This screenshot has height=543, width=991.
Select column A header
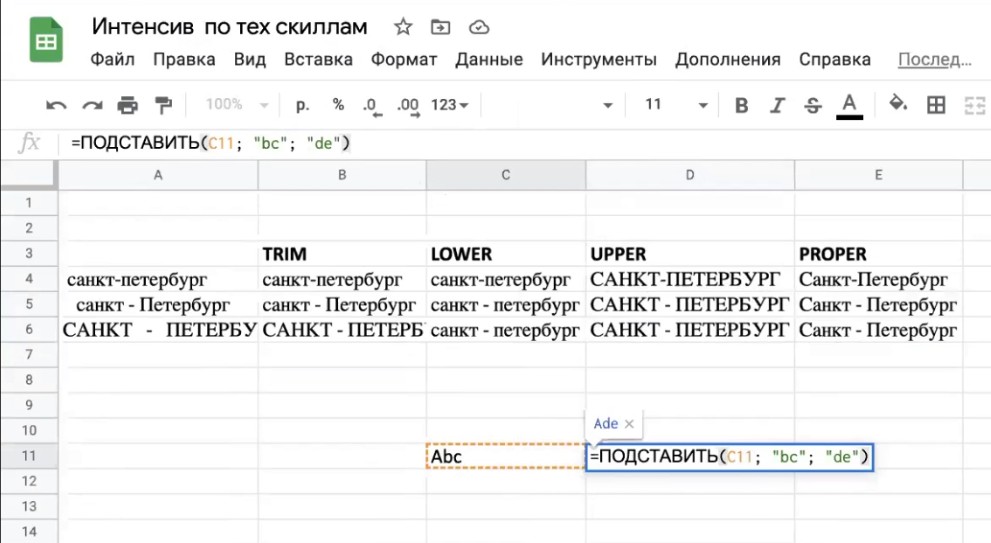coord(158,175)
